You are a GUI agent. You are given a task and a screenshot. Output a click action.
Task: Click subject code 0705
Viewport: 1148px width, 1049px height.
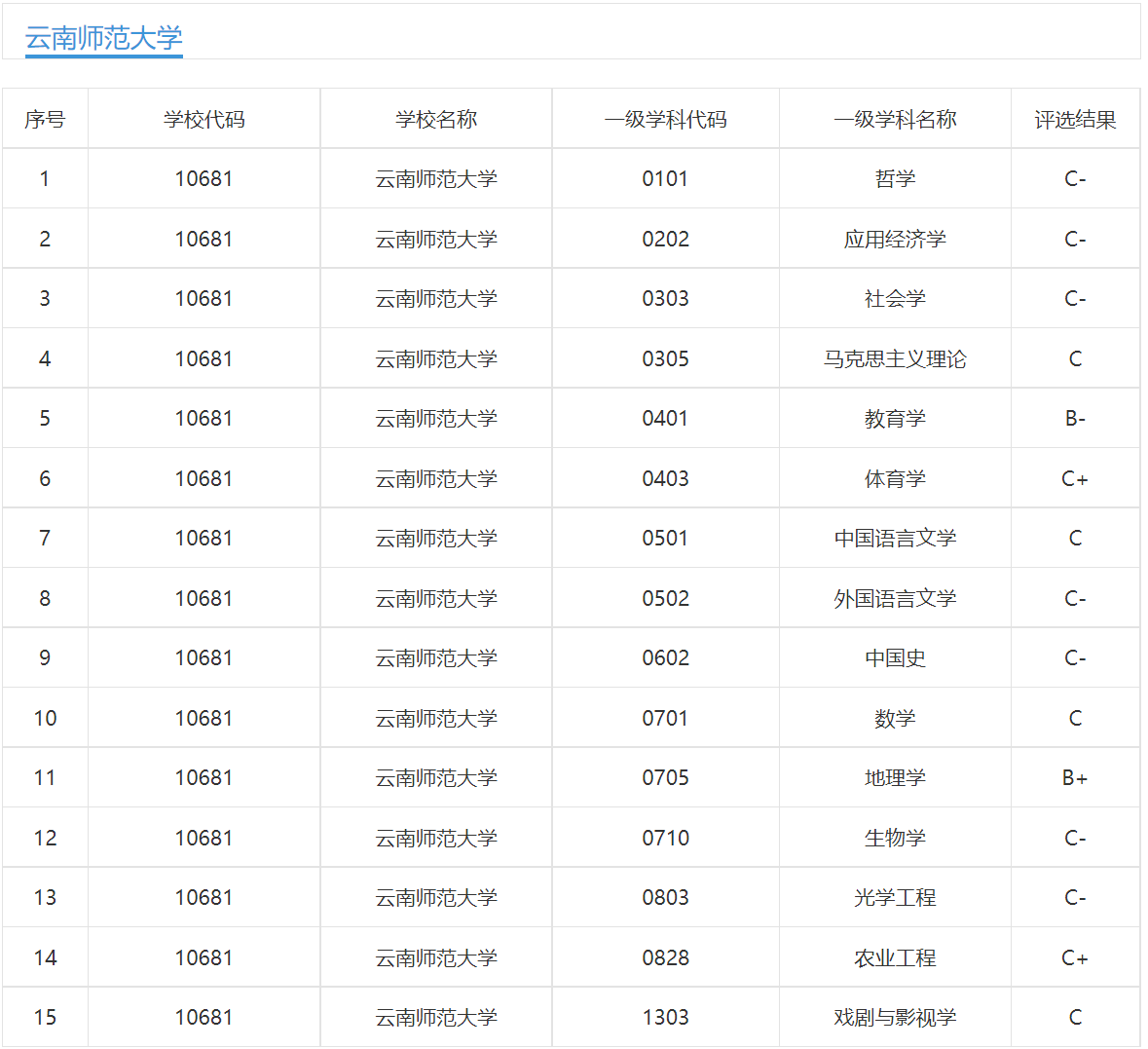click(665, 778)
